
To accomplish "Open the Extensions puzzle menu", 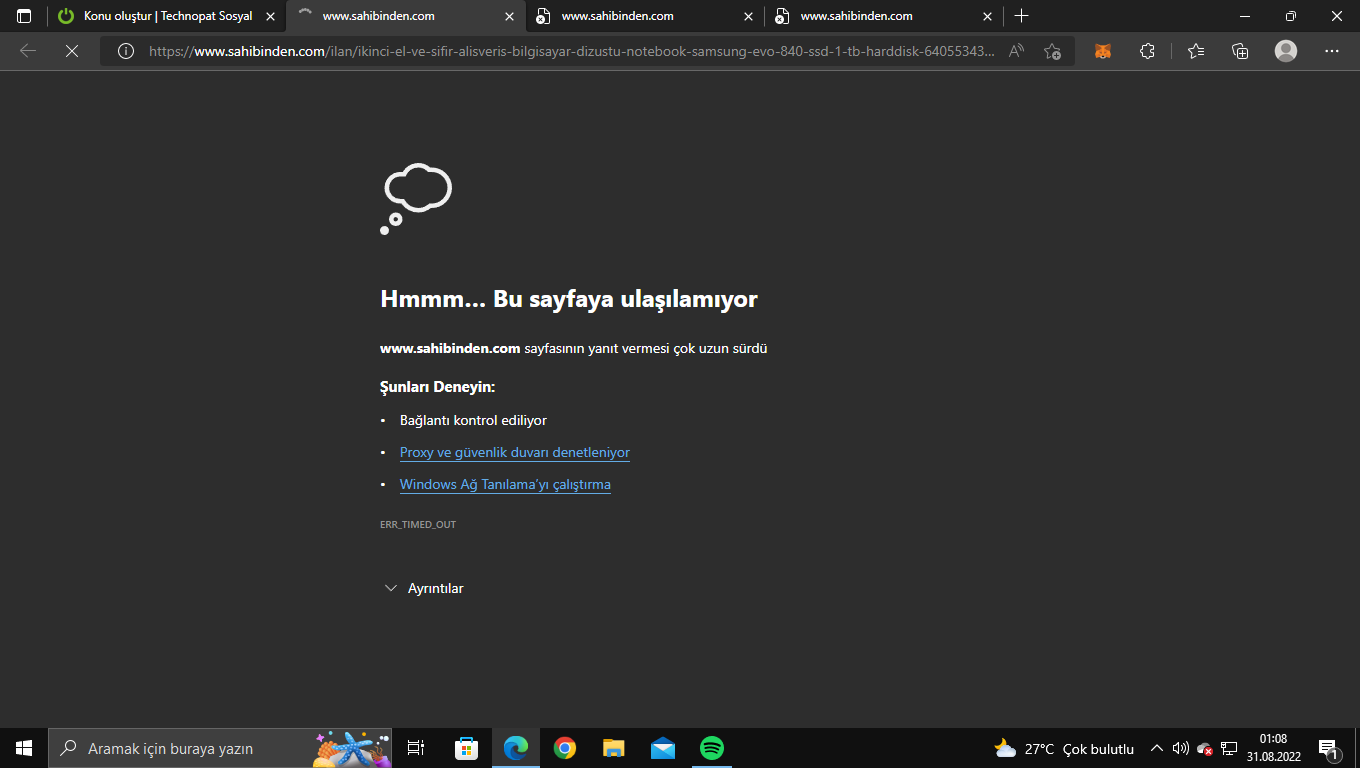I will pos(1147,51).
